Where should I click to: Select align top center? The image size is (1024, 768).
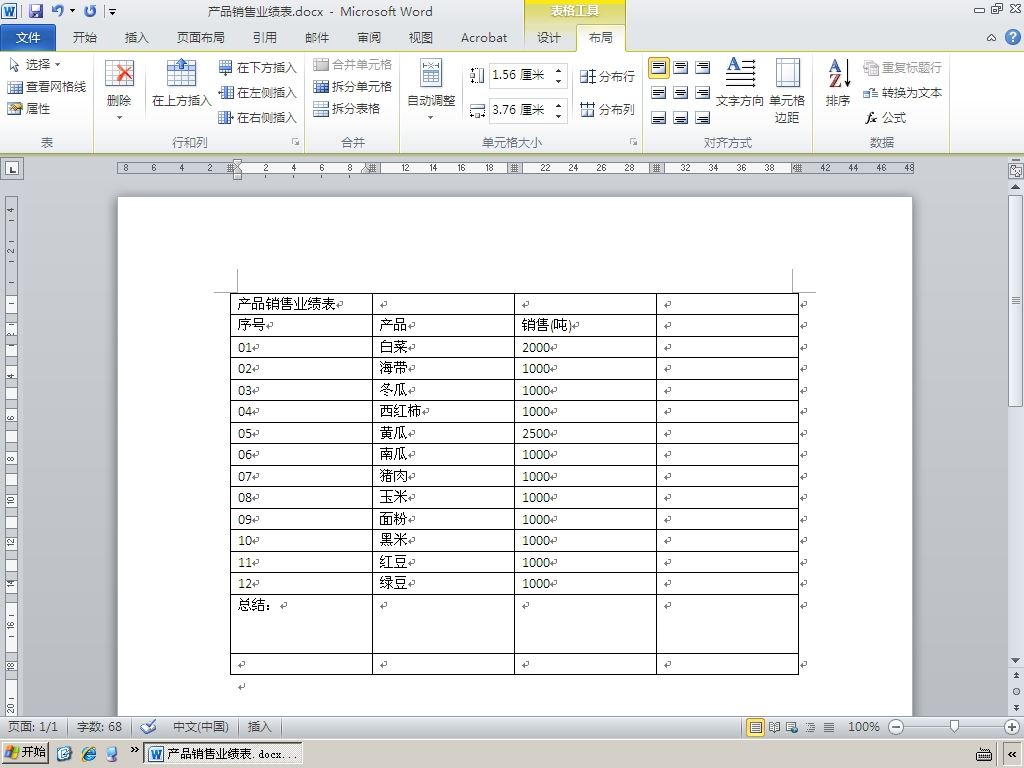click(680, 68)
